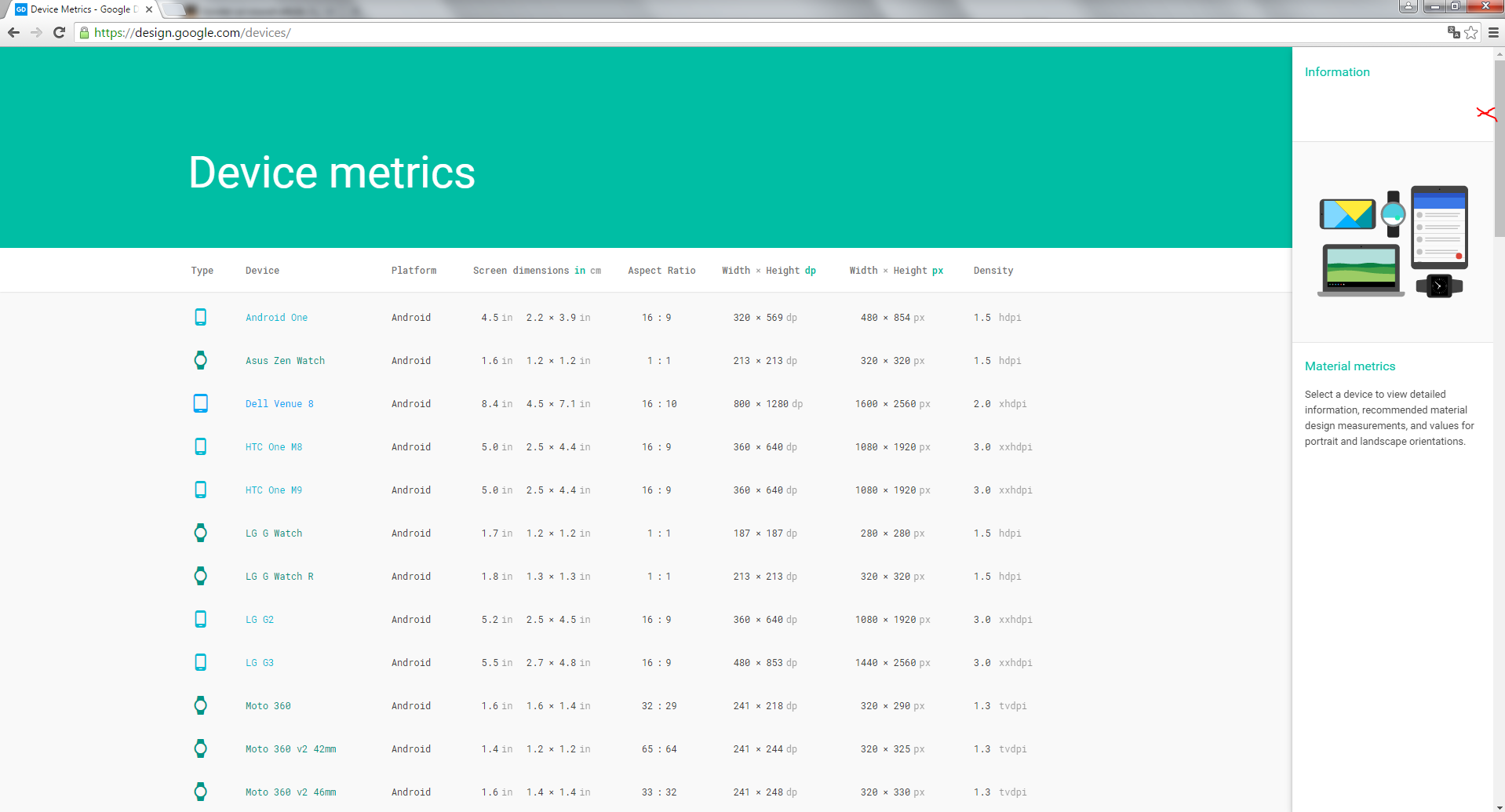
Task: Click the watch icon beside Moto 360
Action: point(201,705)
